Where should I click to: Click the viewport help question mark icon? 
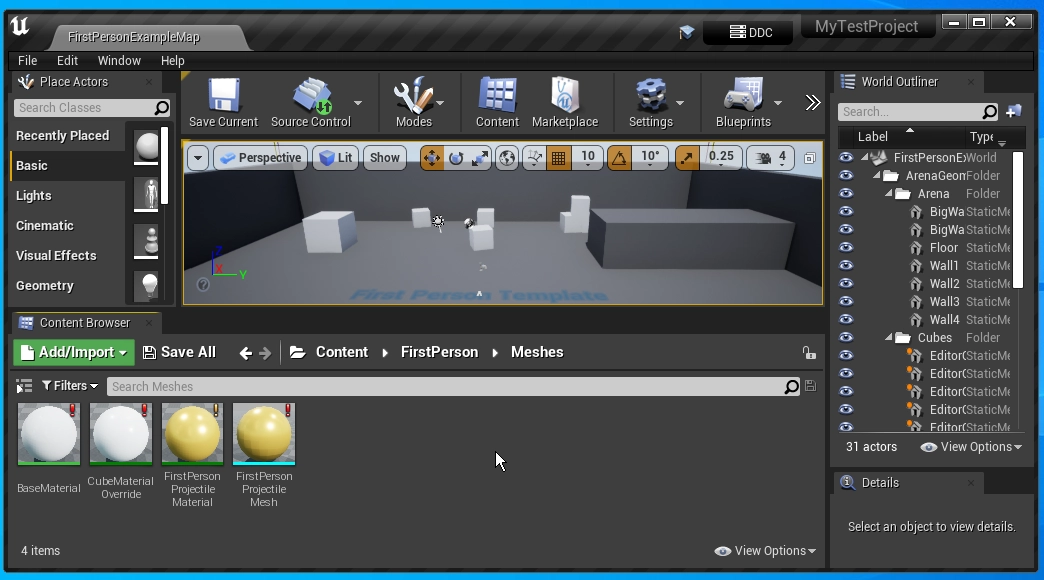tap(203, 284)
